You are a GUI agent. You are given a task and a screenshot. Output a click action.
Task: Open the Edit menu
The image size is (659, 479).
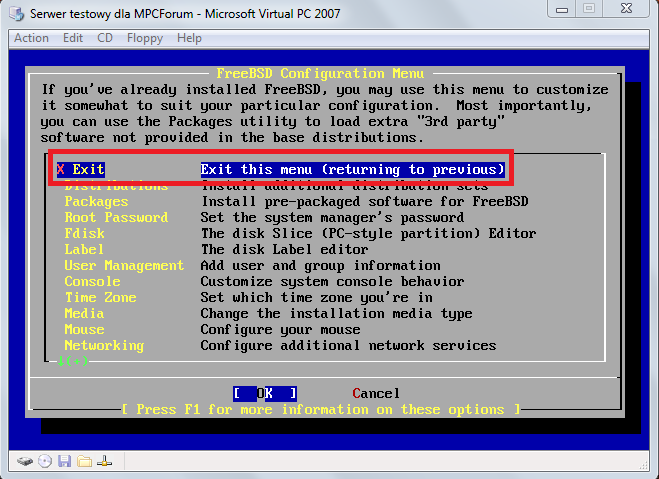(x=73, y=38)
